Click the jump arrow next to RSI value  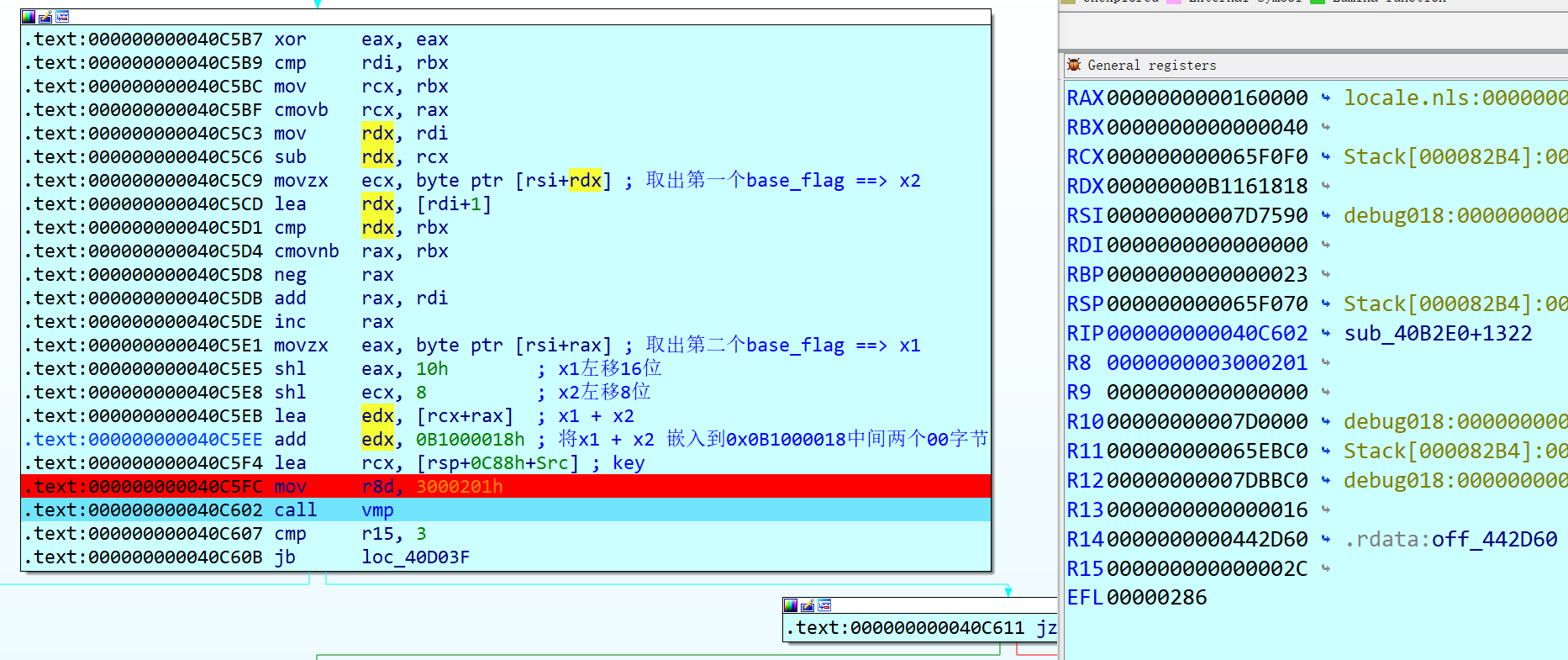click(1326, 215)
